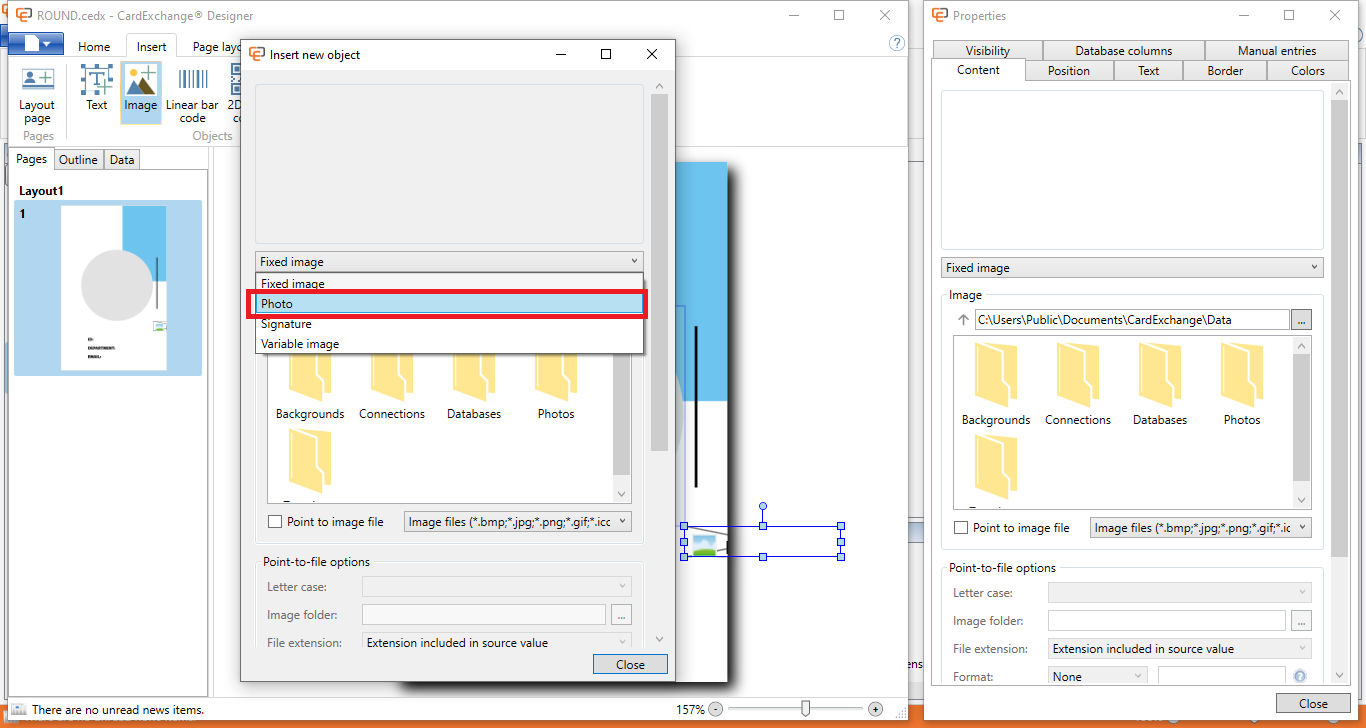Switch to the Data panel tab

click(x=122, y=160)
